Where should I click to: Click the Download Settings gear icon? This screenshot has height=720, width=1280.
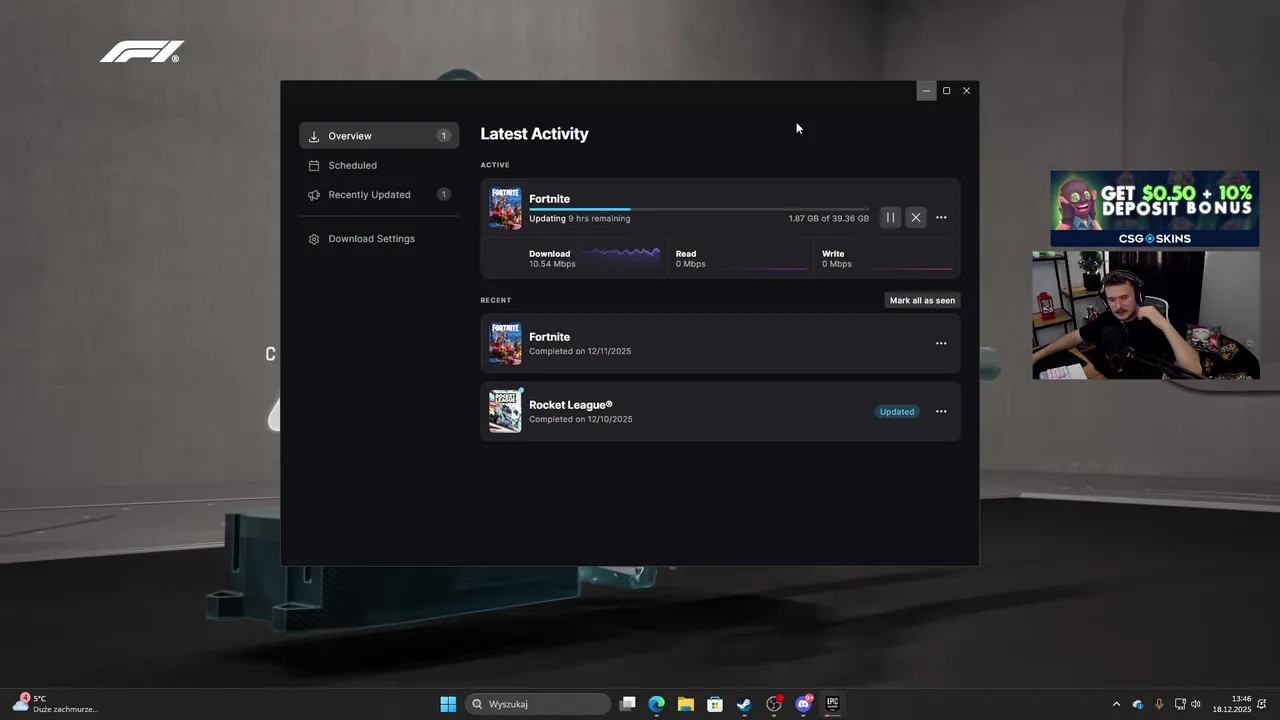coord(314,239)
